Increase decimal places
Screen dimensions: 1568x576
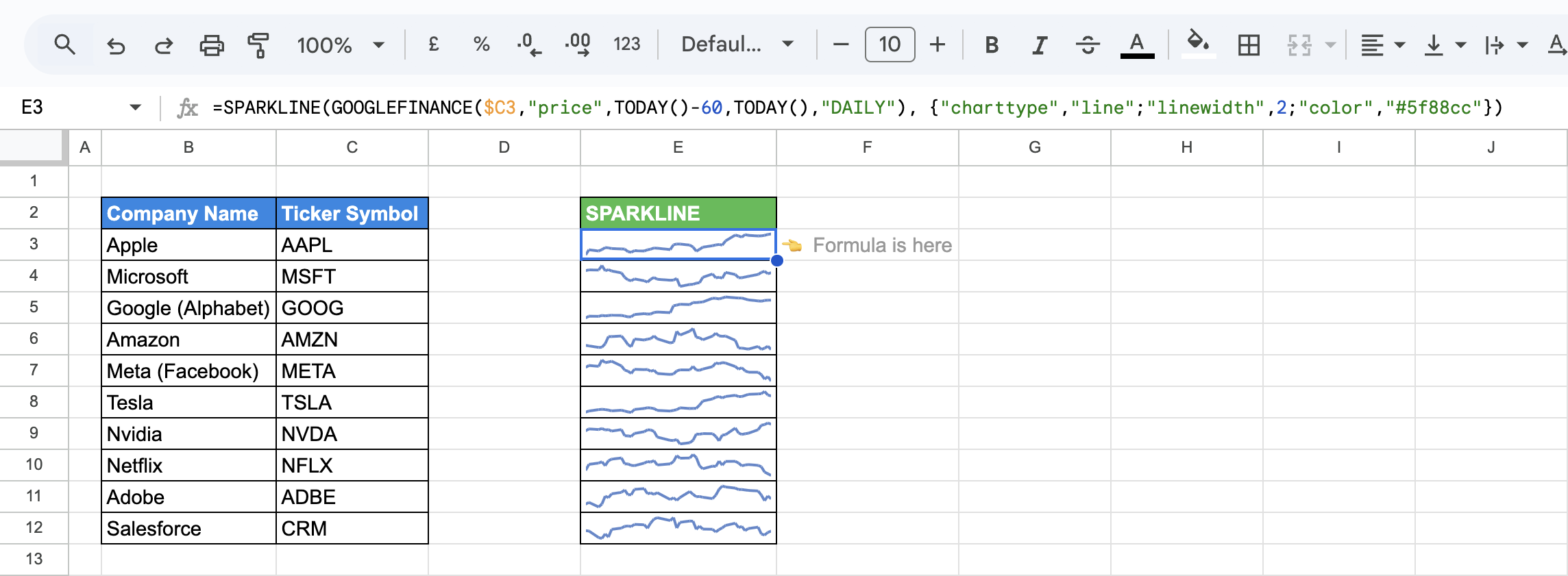click(578, 45)
